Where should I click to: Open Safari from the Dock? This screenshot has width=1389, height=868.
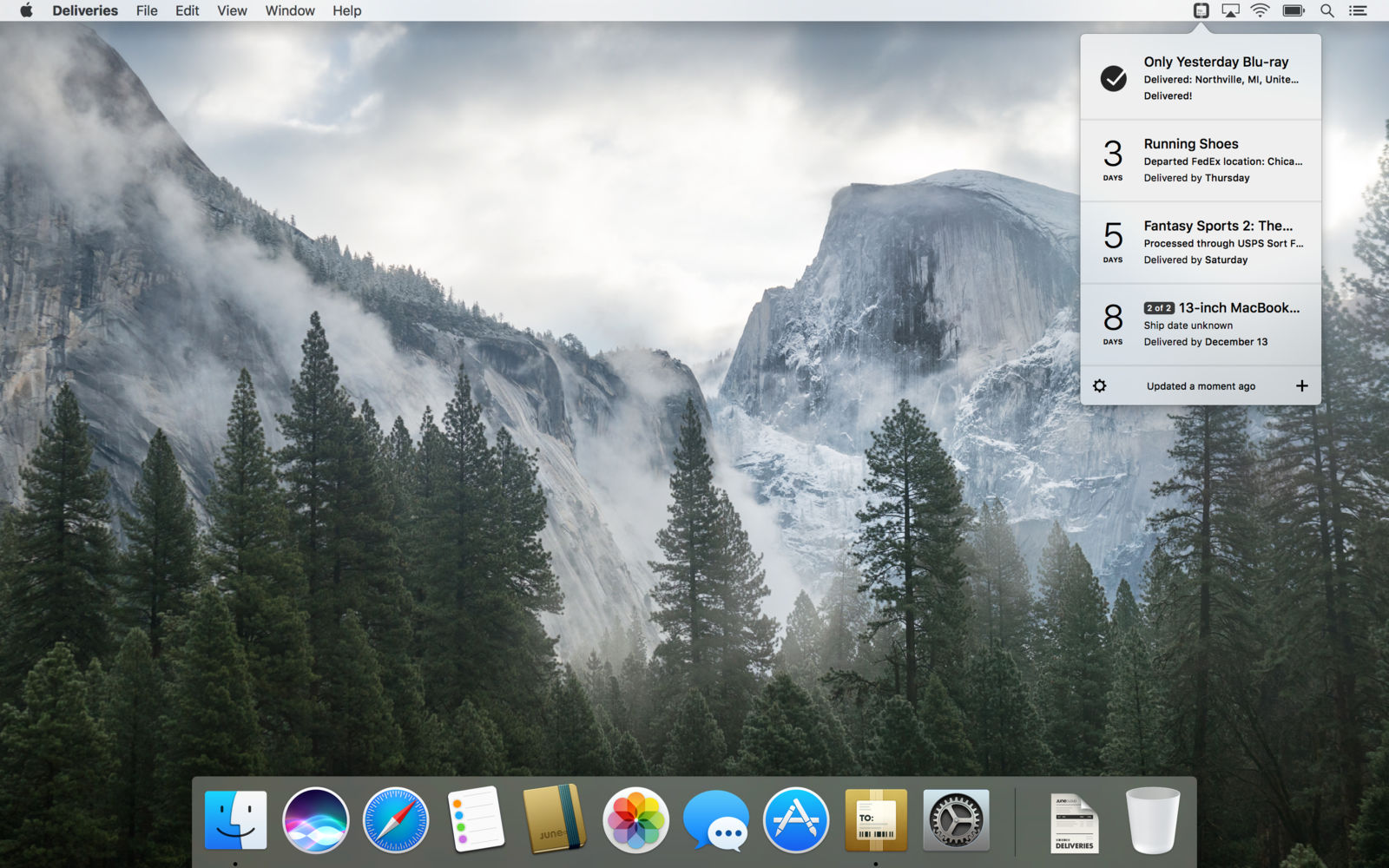click(x=396, y=819)
